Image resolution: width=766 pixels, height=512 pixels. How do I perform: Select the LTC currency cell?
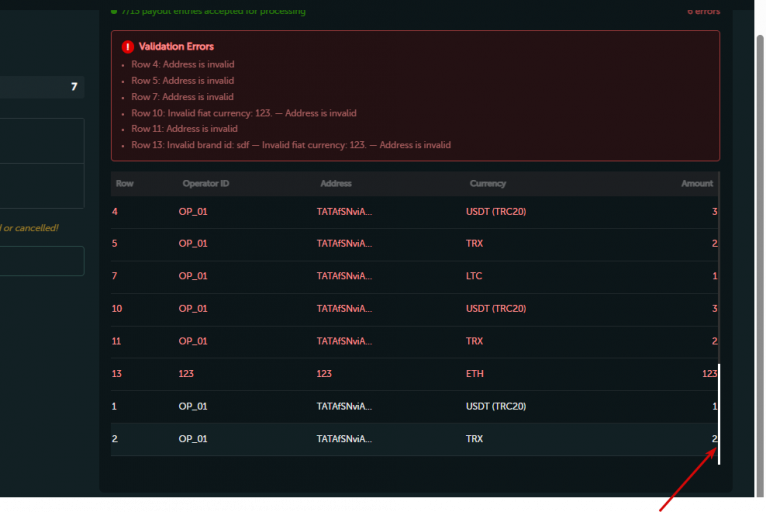[x=474, y=276]
